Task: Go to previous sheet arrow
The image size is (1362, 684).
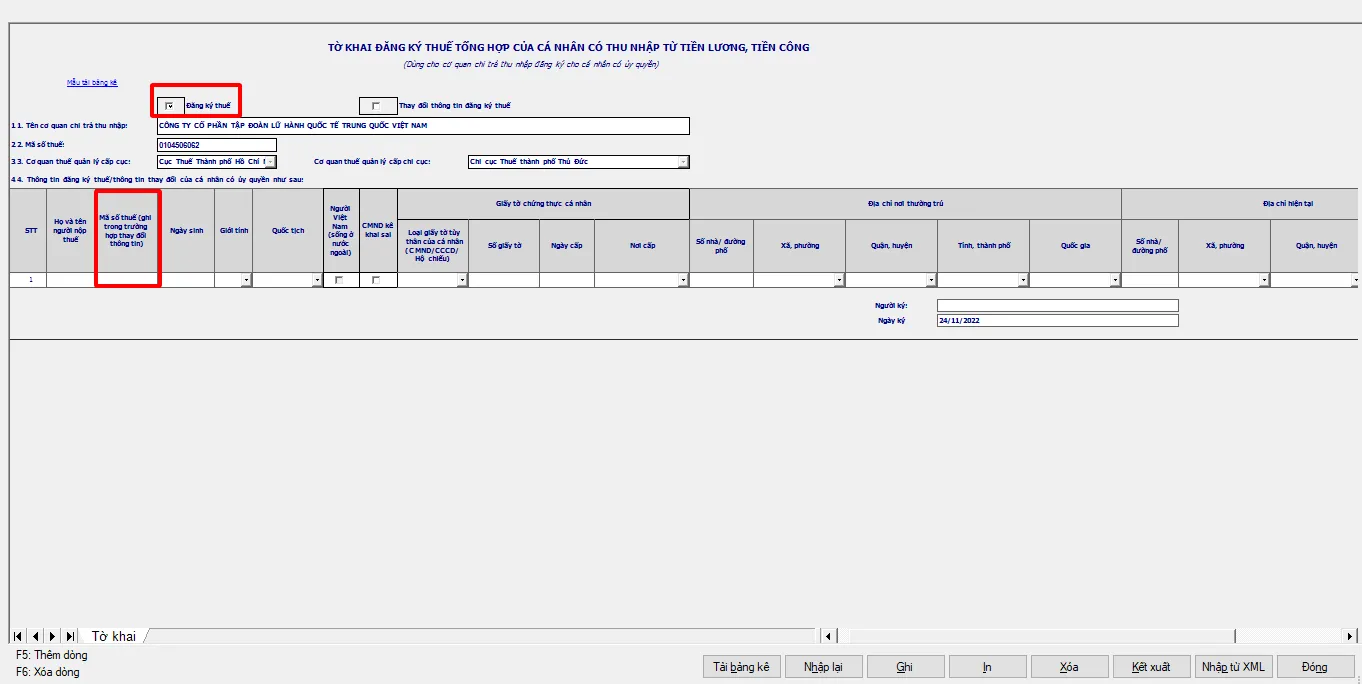Action: pyautogui.click(x=36, y=636)
